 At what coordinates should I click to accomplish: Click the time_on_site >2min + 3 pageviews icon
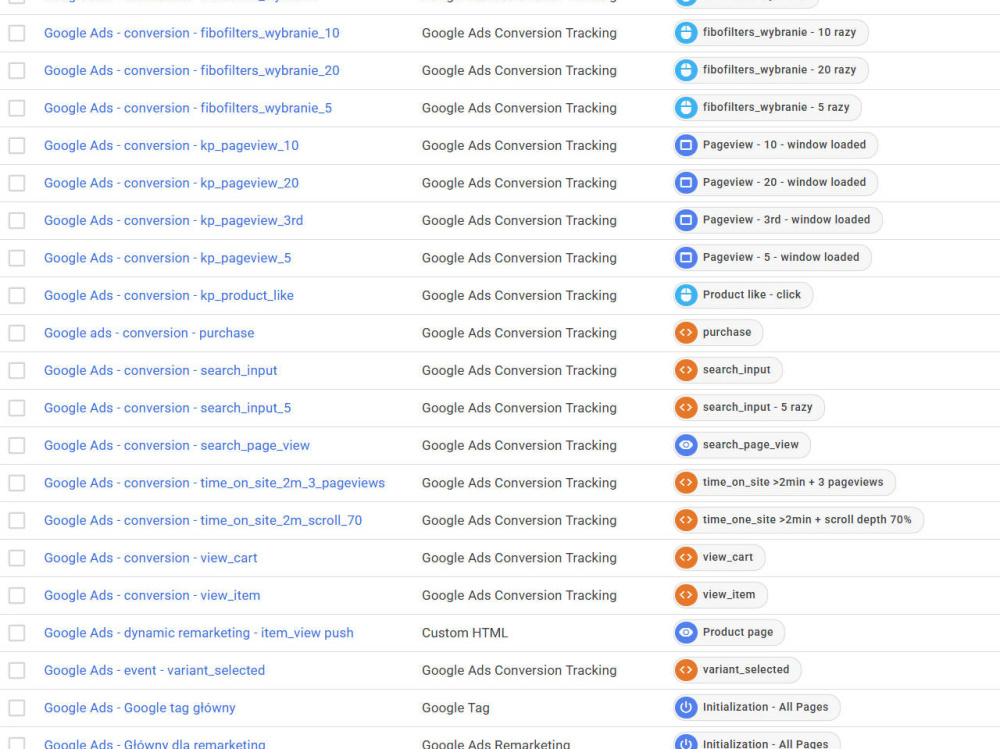click(x=686, y=482)
